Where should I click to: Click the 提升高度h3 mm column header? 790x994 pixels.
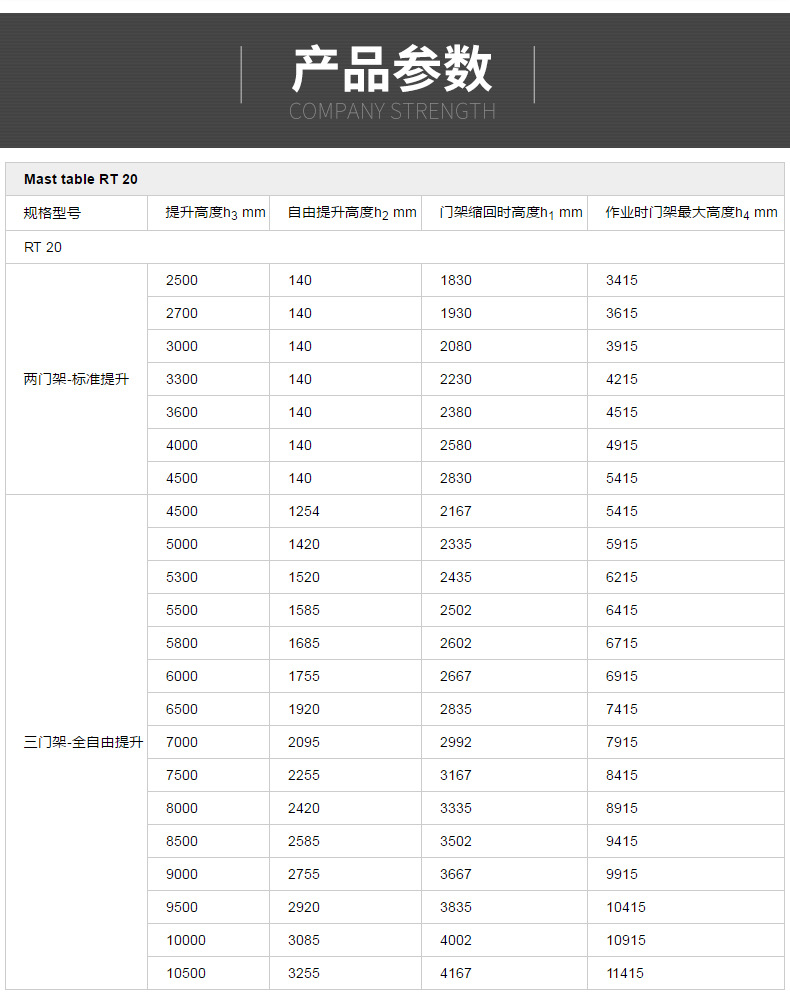215,213
